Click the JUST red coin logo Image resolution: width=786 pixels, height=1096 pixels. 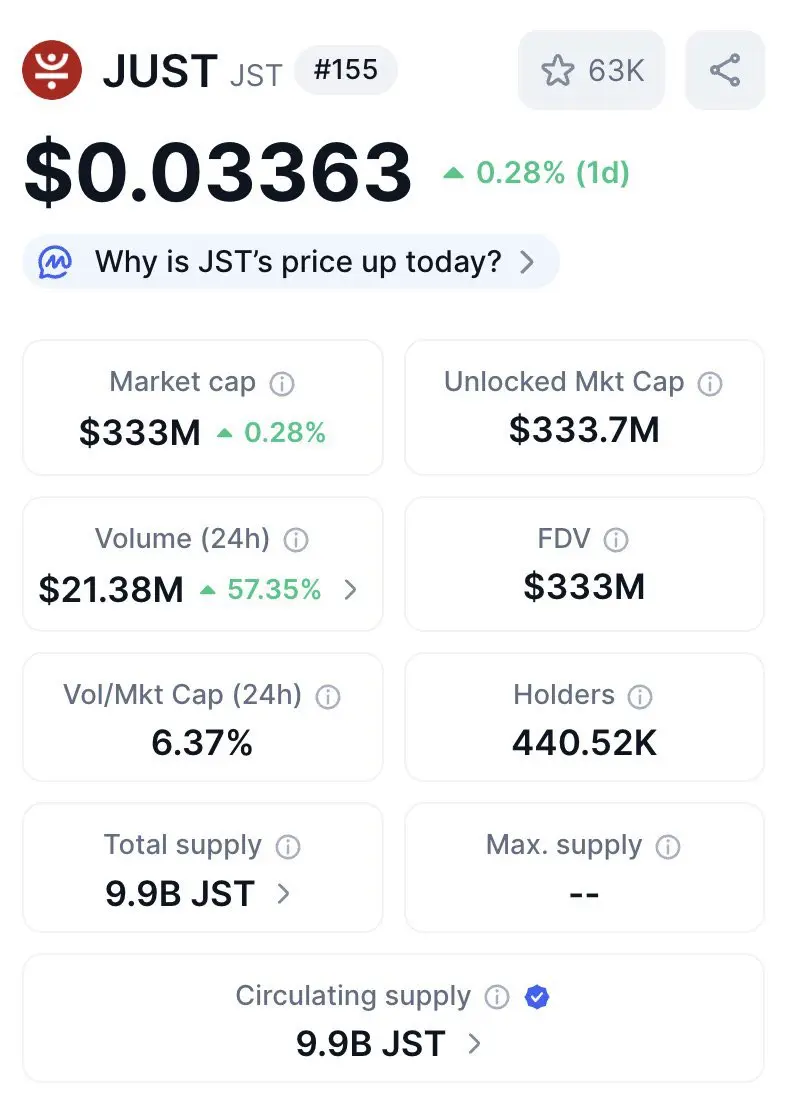coord(52,70)
